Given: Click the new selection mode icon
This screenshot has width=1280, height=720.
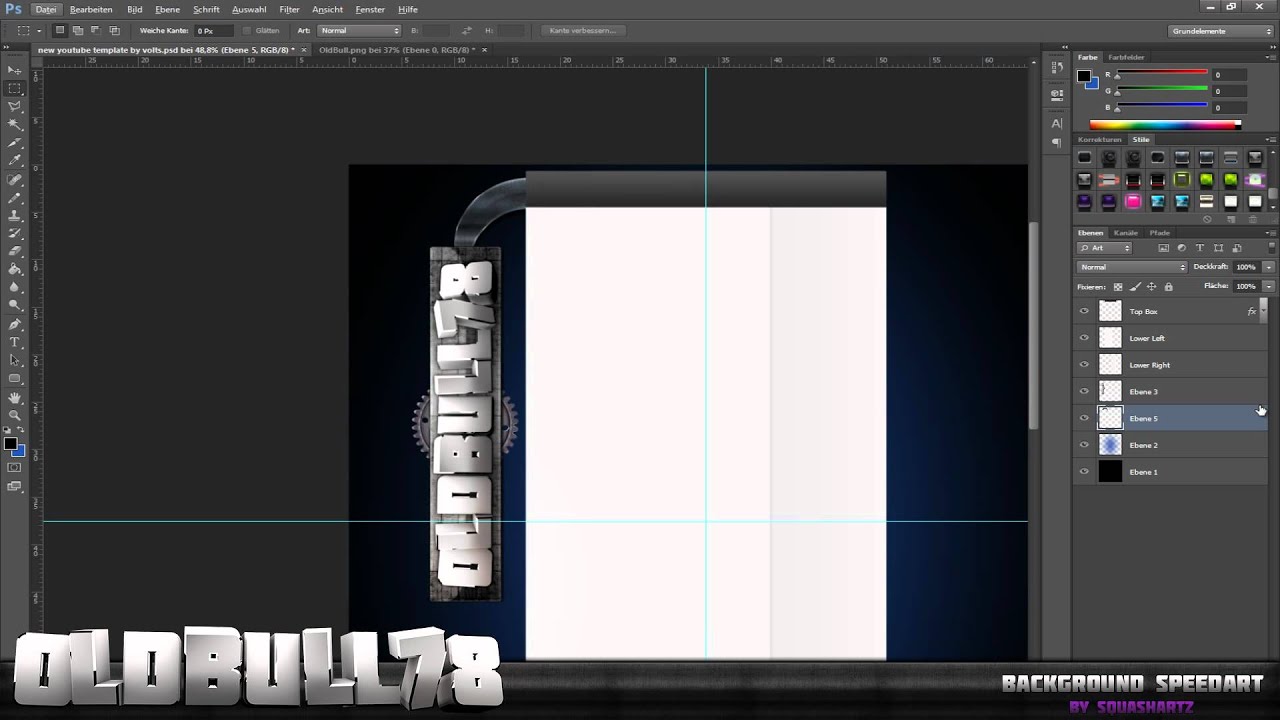Looking at the screenshot, I should [x=59, y=31].
